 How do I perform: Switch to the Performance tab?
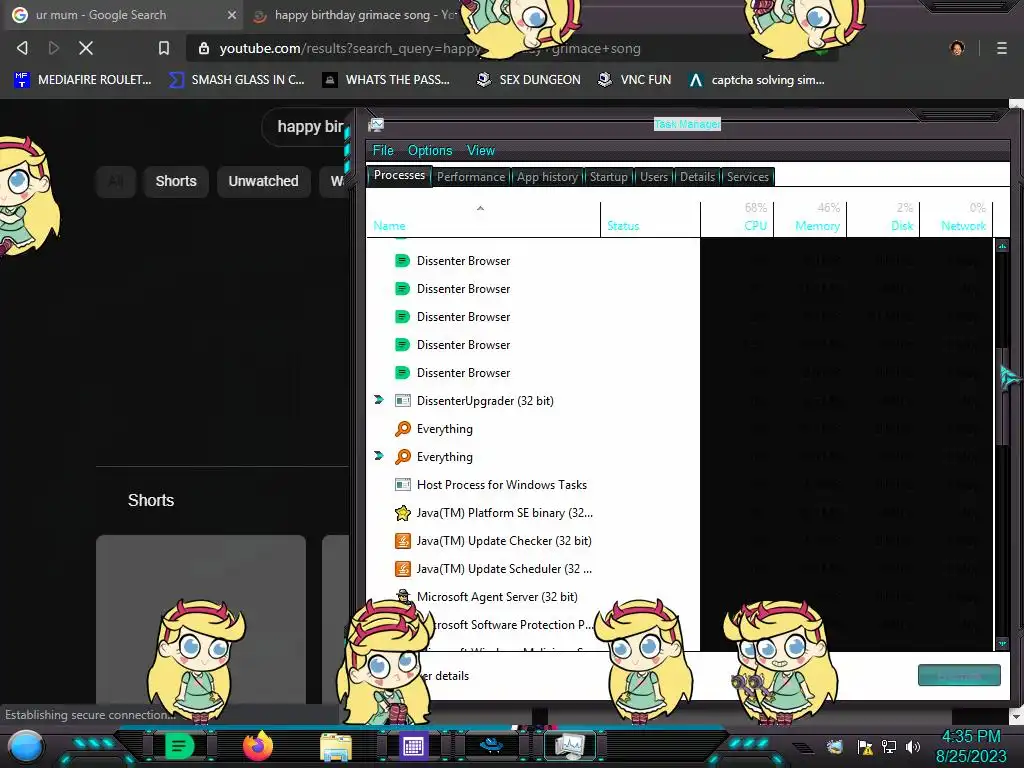coord(471,176)
